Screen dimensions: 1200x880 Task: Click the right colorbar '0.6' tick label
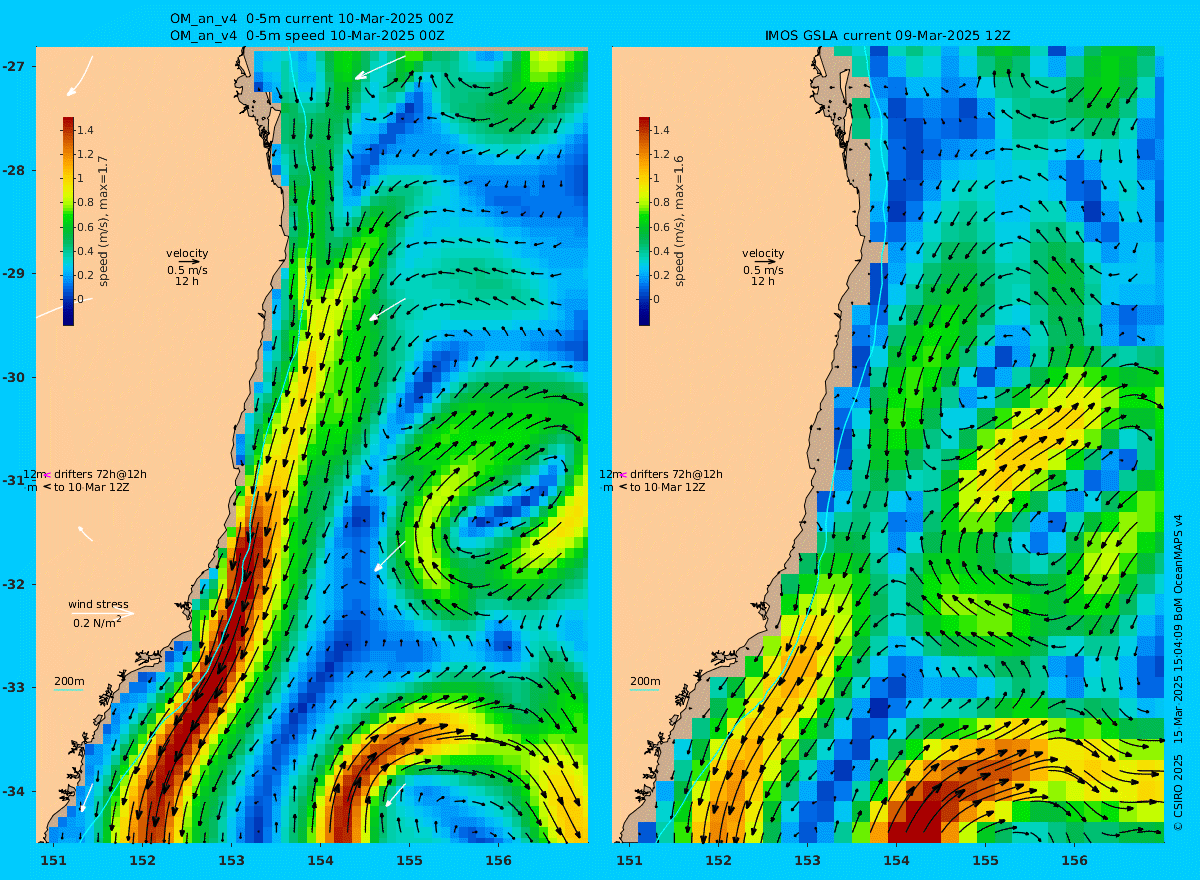[x=662, y=227]
